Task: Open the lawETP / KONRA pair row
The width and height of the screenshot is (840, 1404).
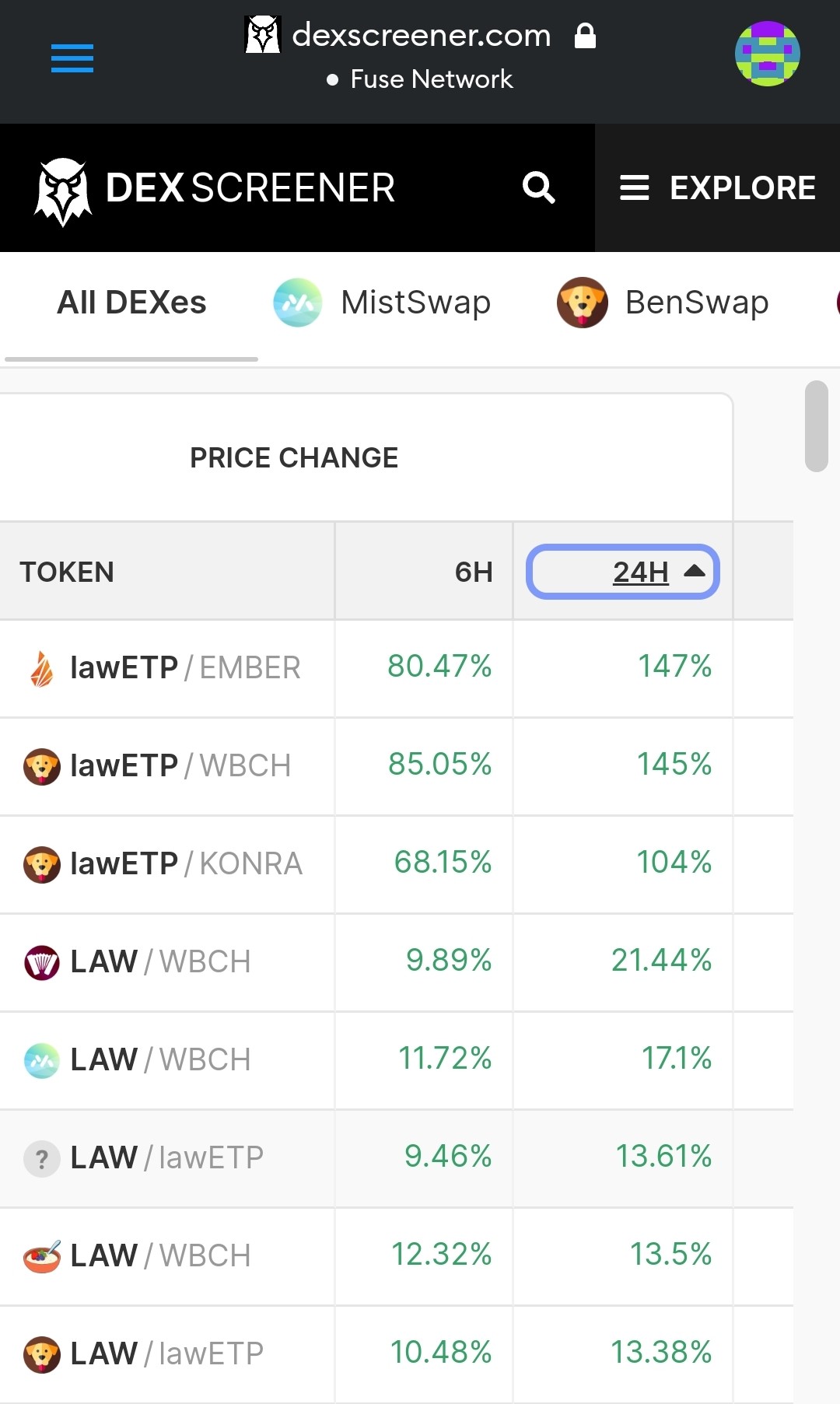Action: point(397,864)
